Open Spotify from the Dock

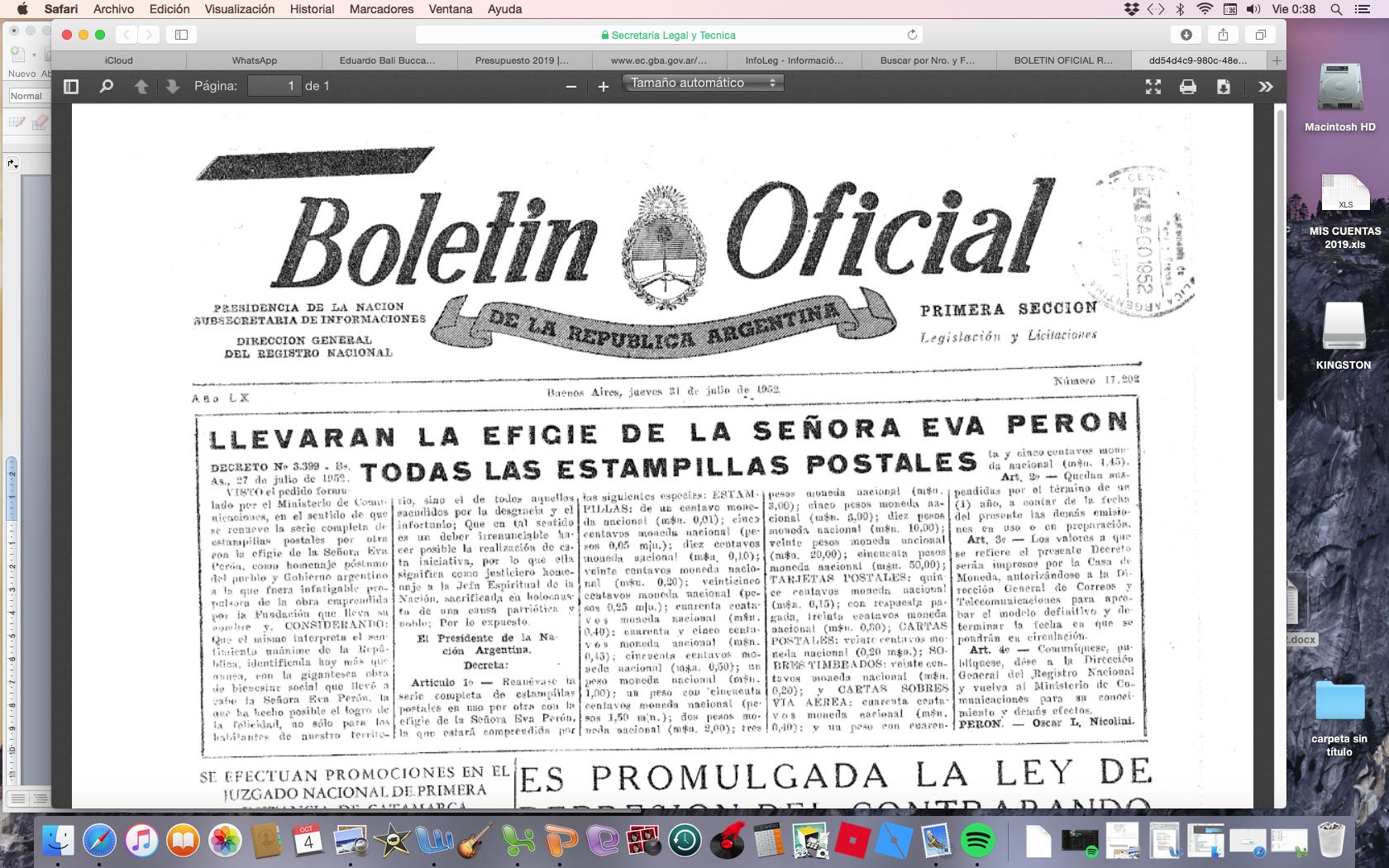[978, 842]
